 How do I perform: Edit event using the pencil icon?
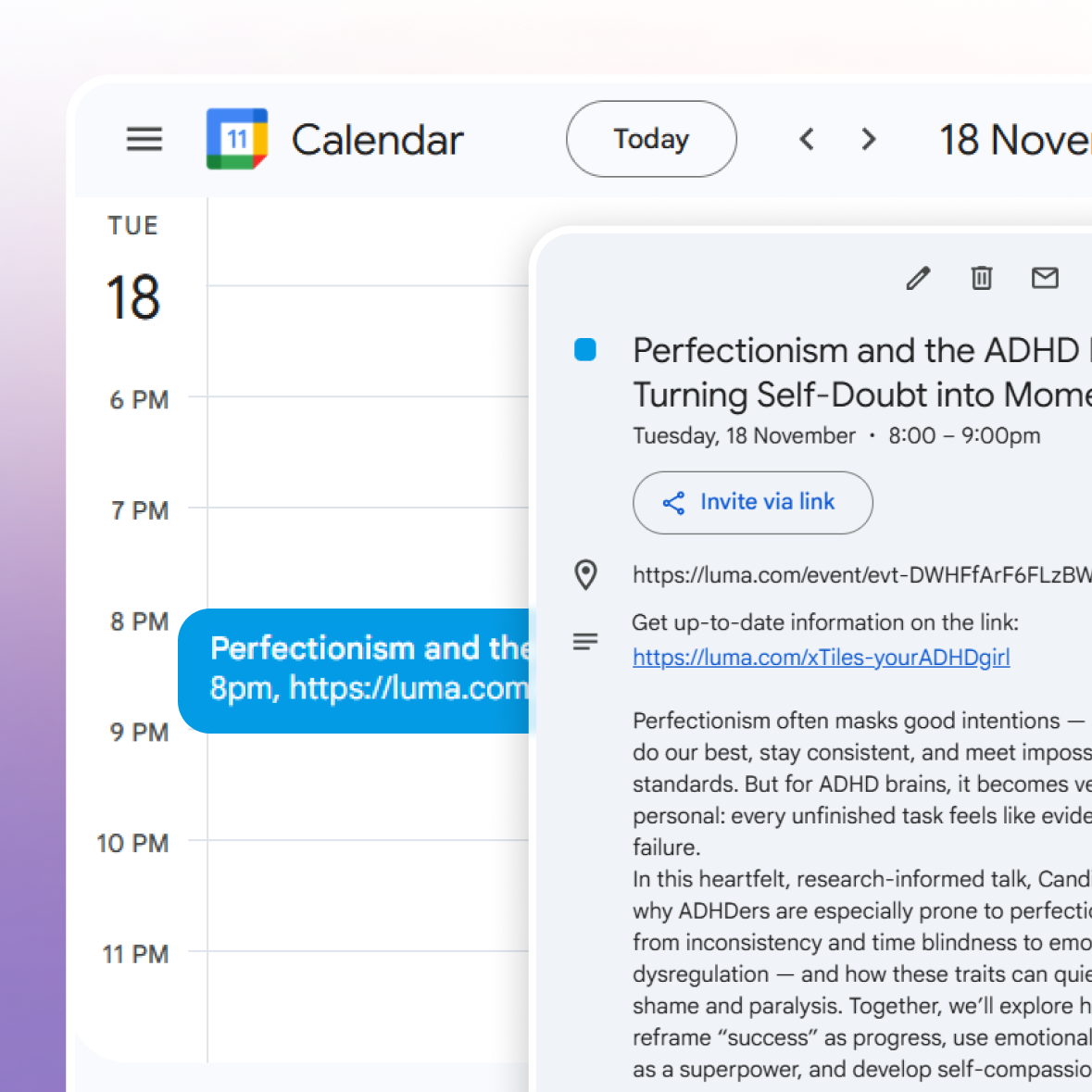(x=918, y=278)
